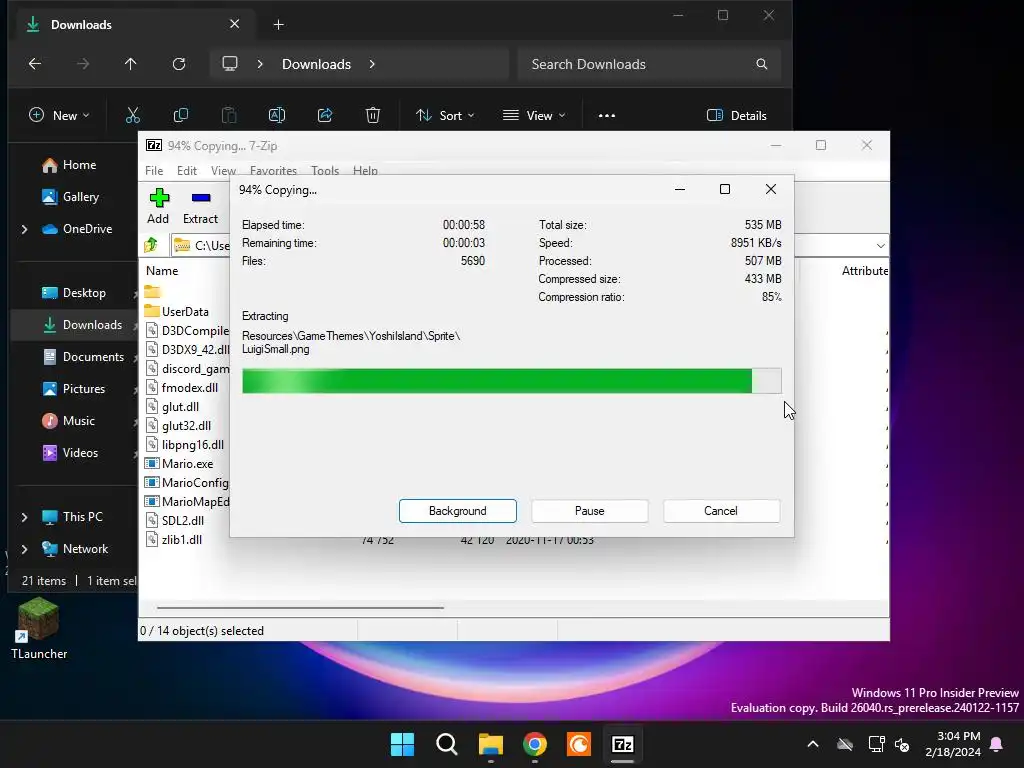Click the Cut icon in Explorer toolbar
1024x768 pixels.
(133, 116)
